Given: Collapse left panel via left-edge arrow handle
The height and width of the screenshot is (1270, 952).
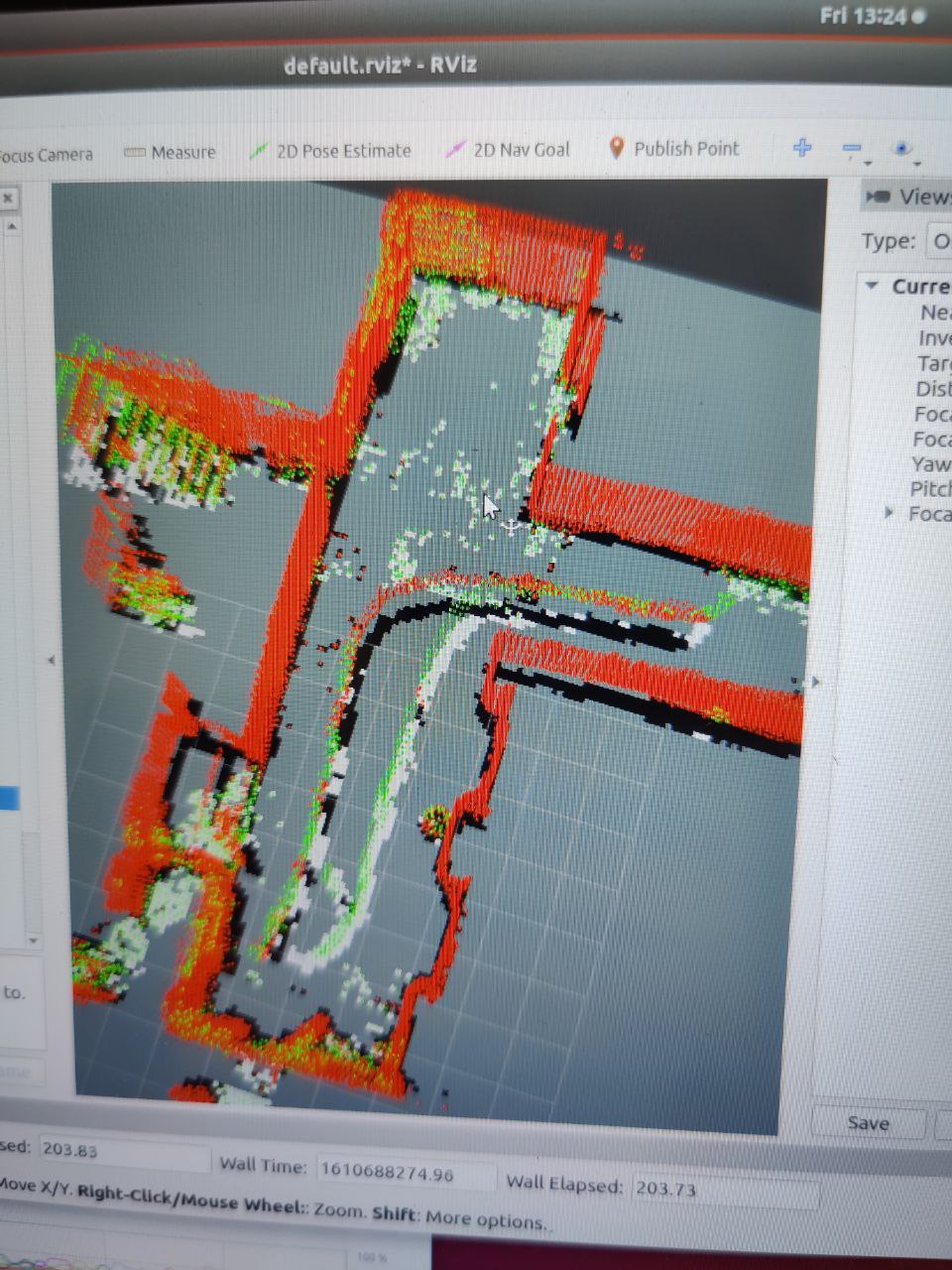Looking at the screenshot, I should [x=52, y=660].
